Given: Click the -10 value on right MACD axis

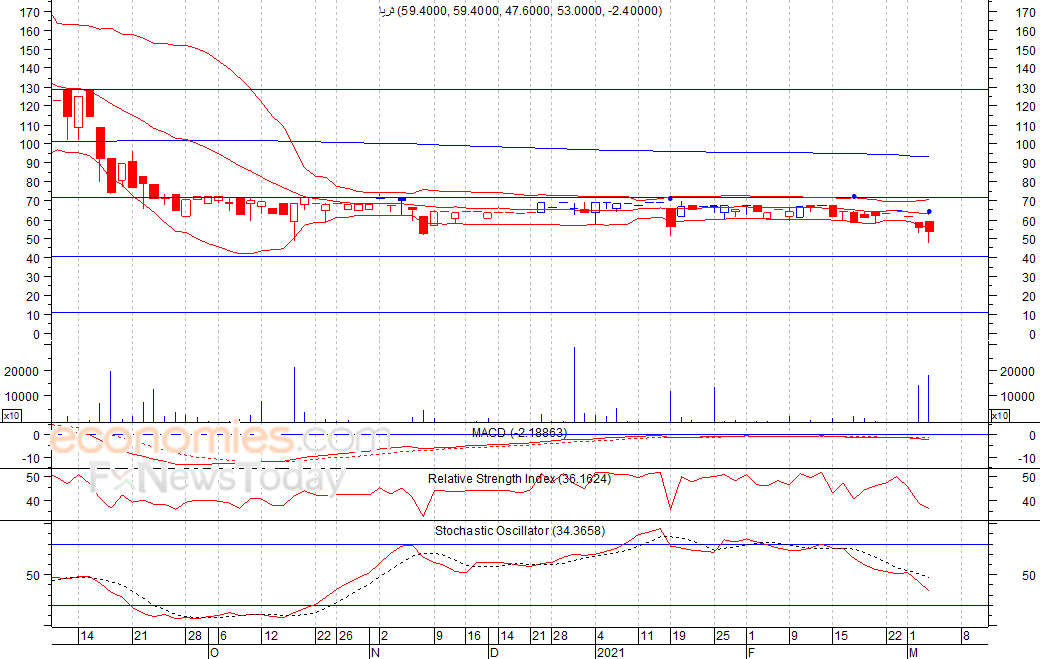Looking at the screenshot, I should (x=1026, y=458).
